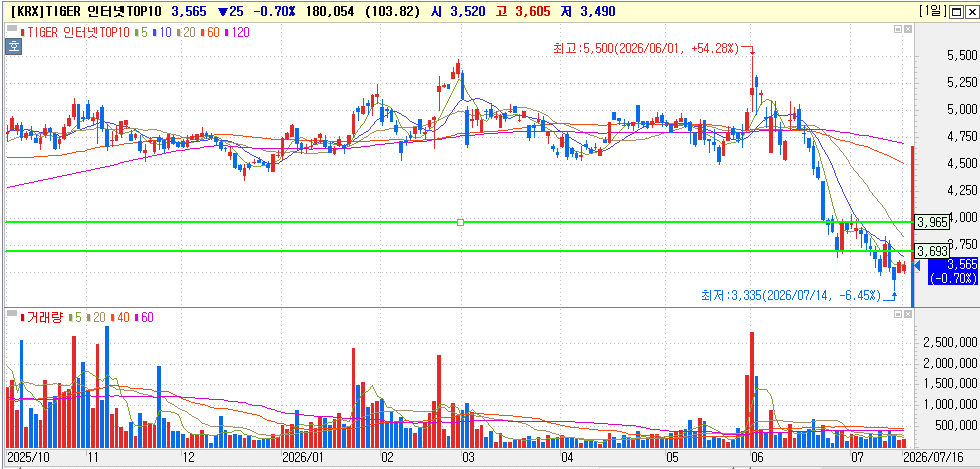Select the 거래량 volume legend label
The image size is (980, 469).
[42, 318]
